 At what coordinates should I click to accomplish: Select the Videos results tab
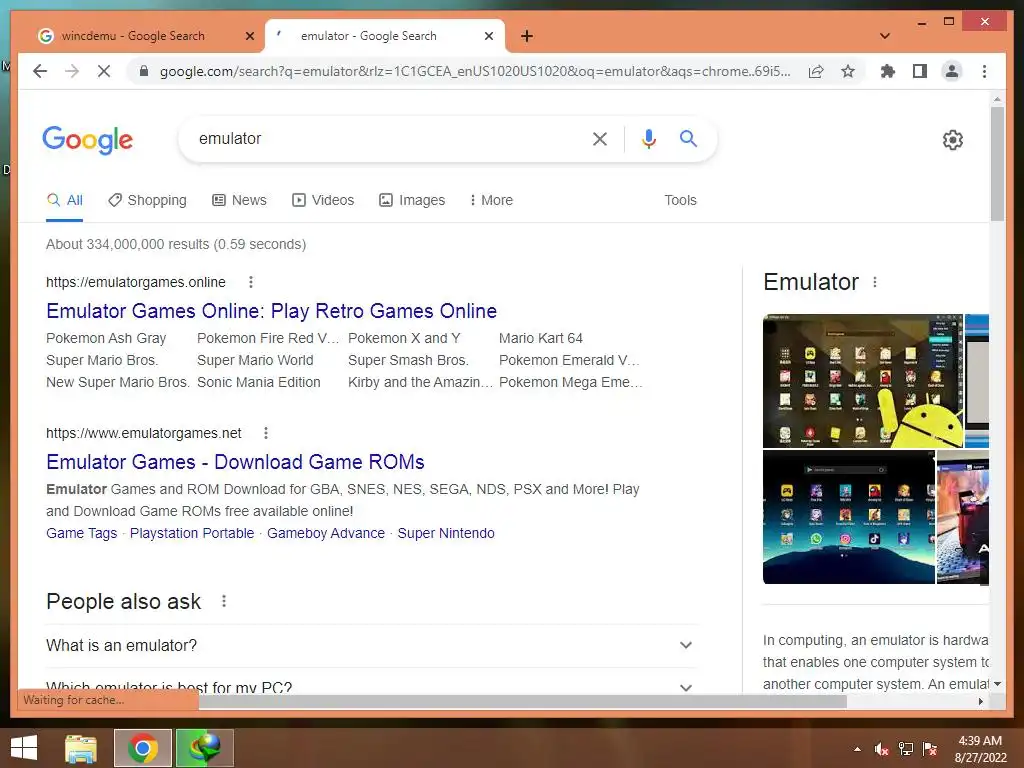pos(323,200)
